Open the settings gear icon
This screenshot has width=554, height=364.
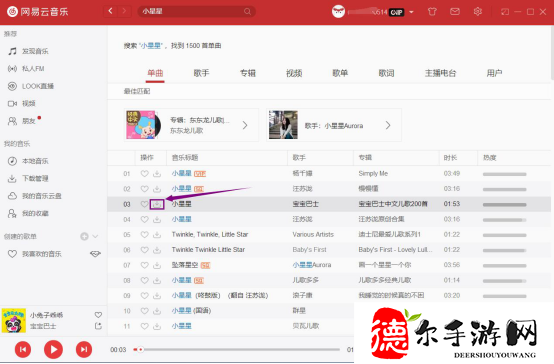tap(478, 12)
